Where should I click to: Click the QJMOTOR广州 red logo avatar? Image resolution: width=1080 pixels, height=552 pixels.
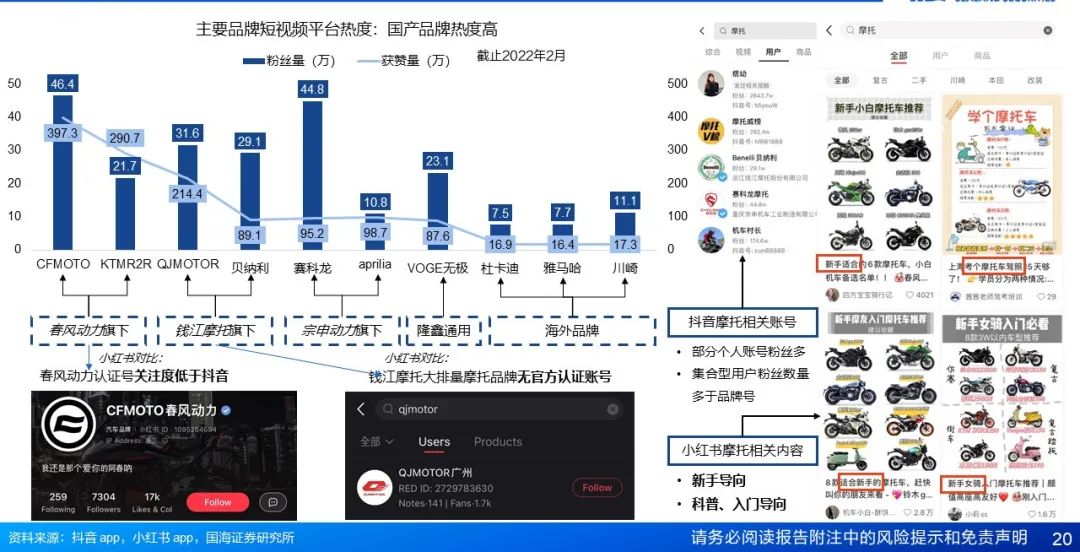coord(375,488)
